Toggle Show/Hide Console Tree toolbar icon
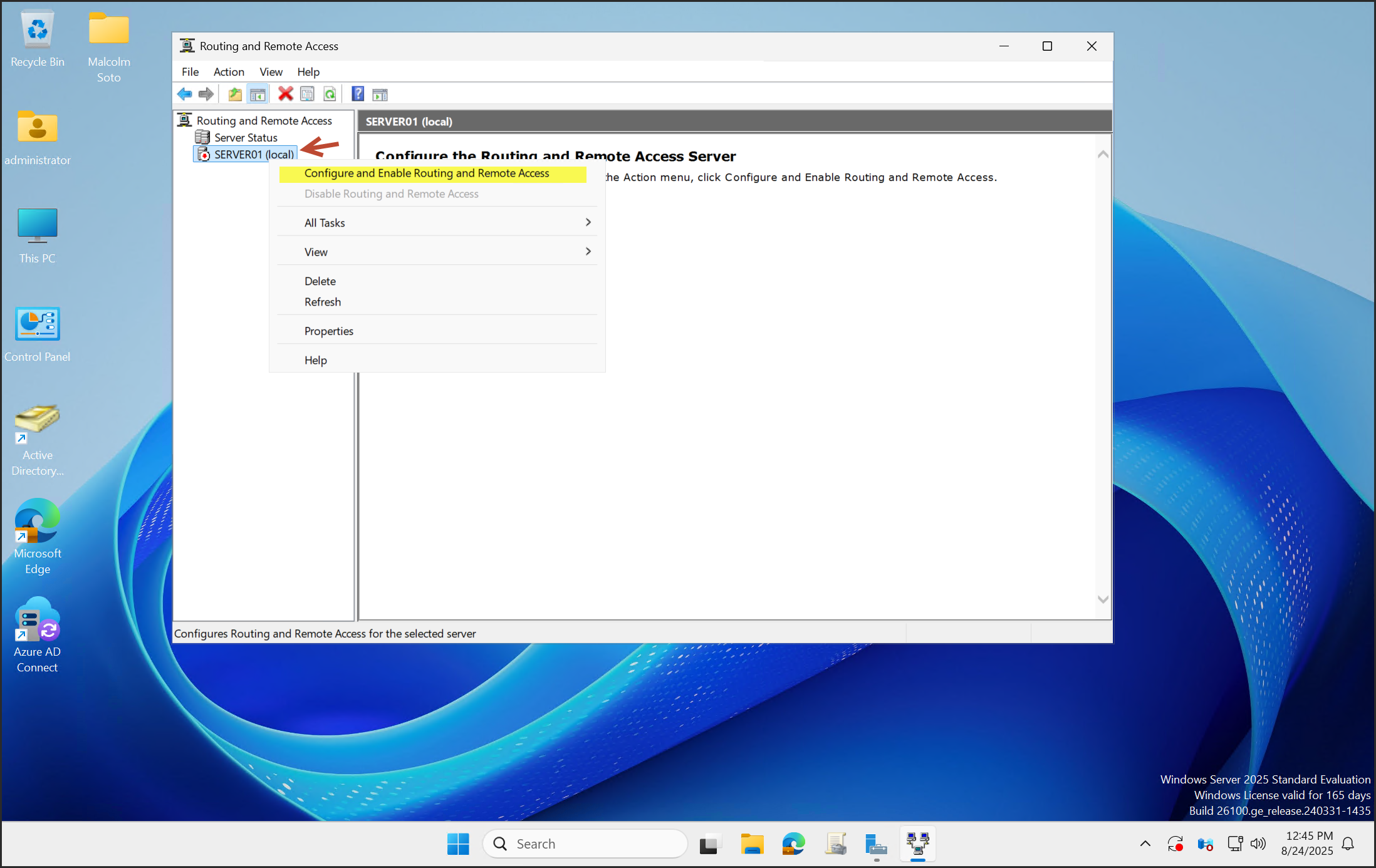The image size is (1376, 868). [258, 94]
